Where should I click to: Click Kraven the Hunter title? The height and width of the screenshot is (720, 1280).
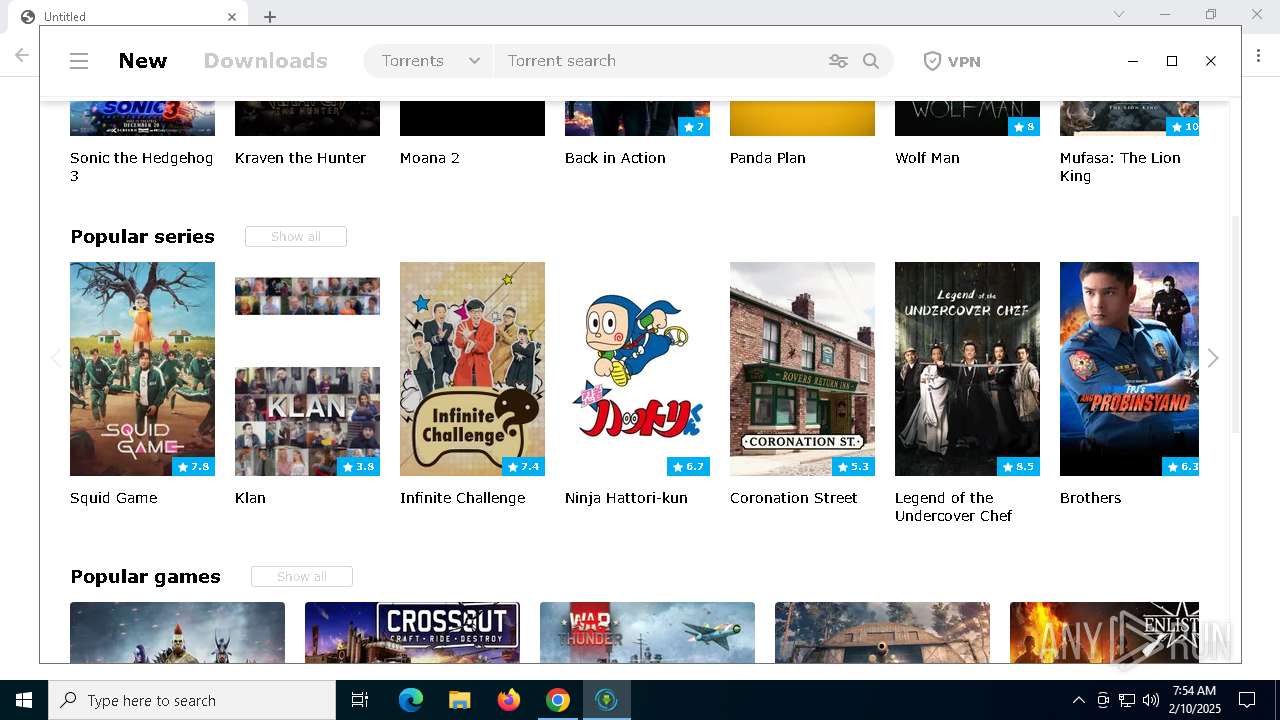[x=300, y=158]
